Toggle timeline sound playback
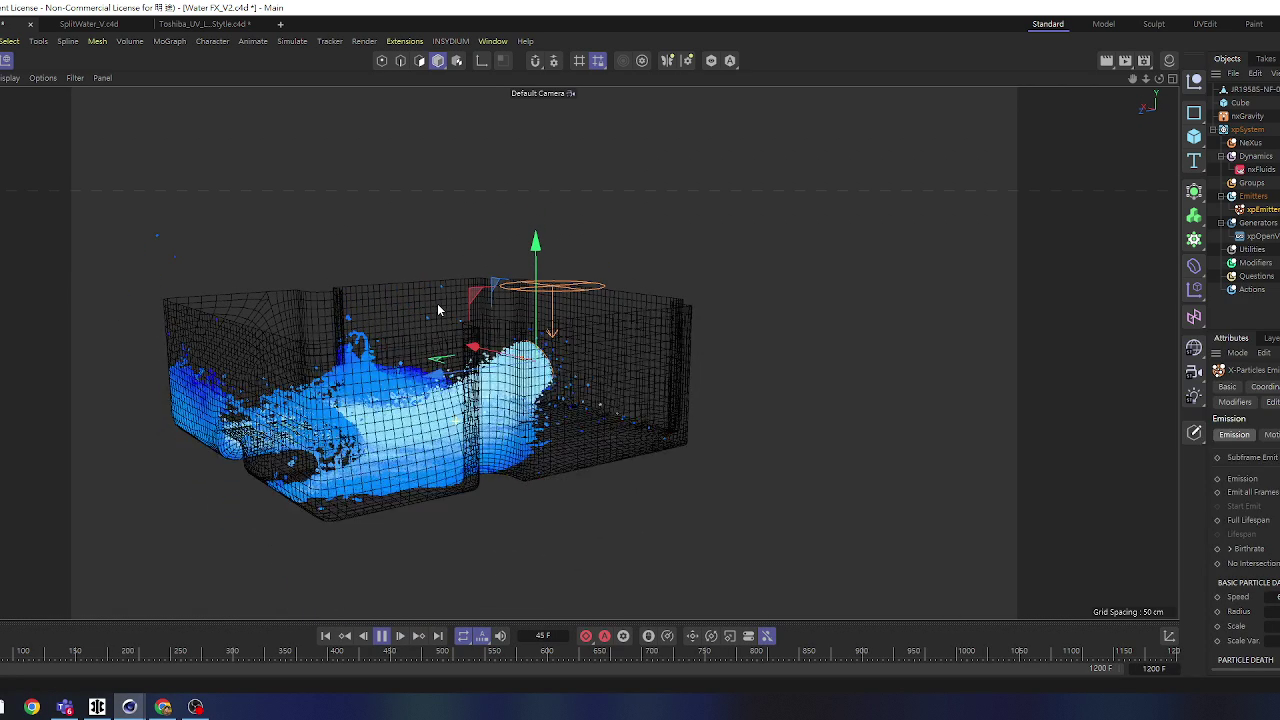 coord(500,636)
